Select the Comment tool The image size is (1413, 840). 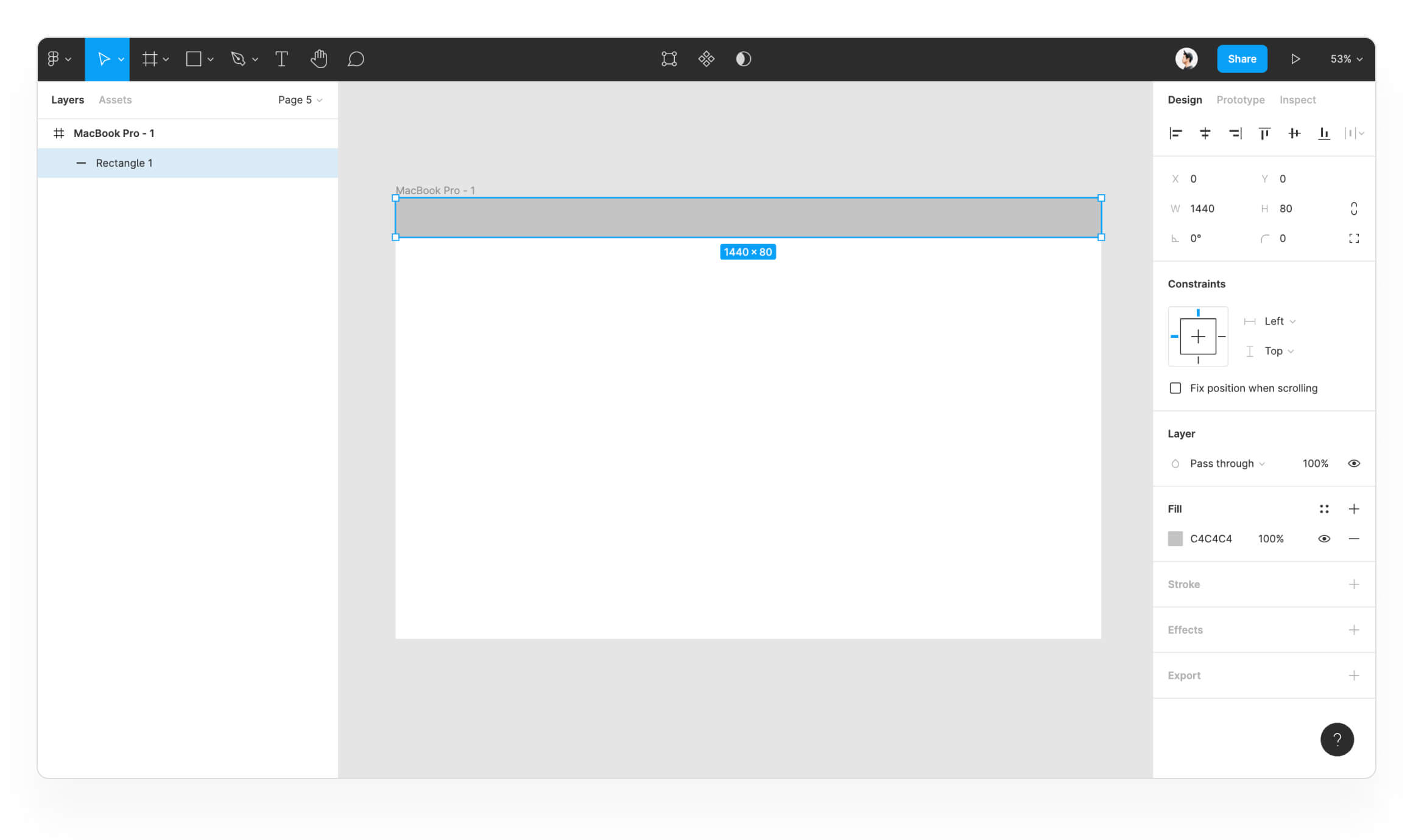356,59
